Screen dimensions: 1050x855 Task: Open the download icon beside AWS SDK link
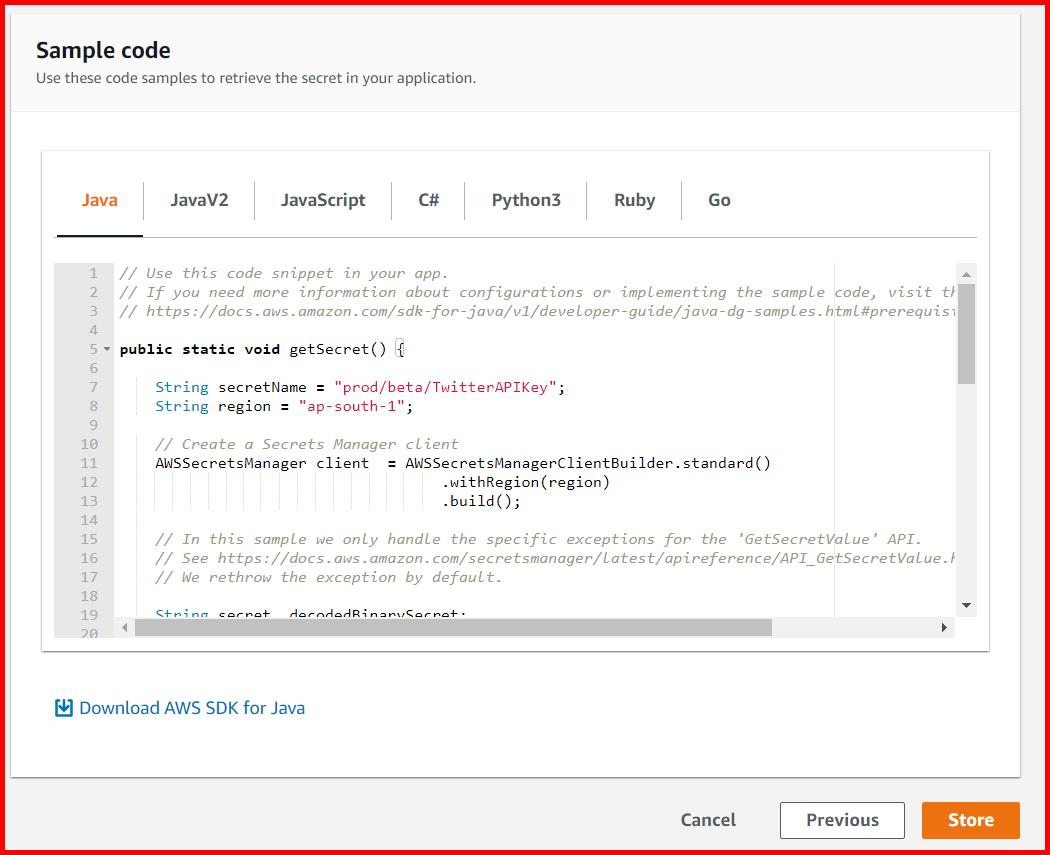62,707
